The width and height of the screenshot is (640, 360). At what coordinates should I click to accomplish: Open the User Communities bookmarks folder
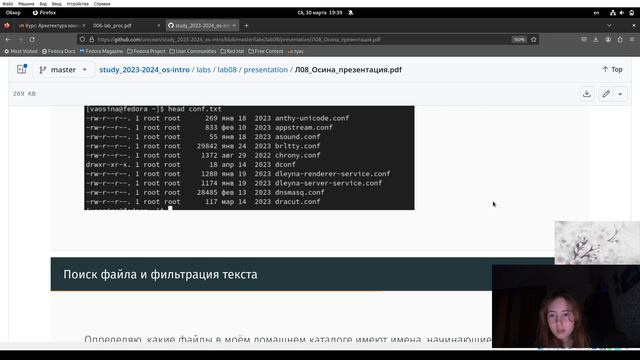coord(193,51)
